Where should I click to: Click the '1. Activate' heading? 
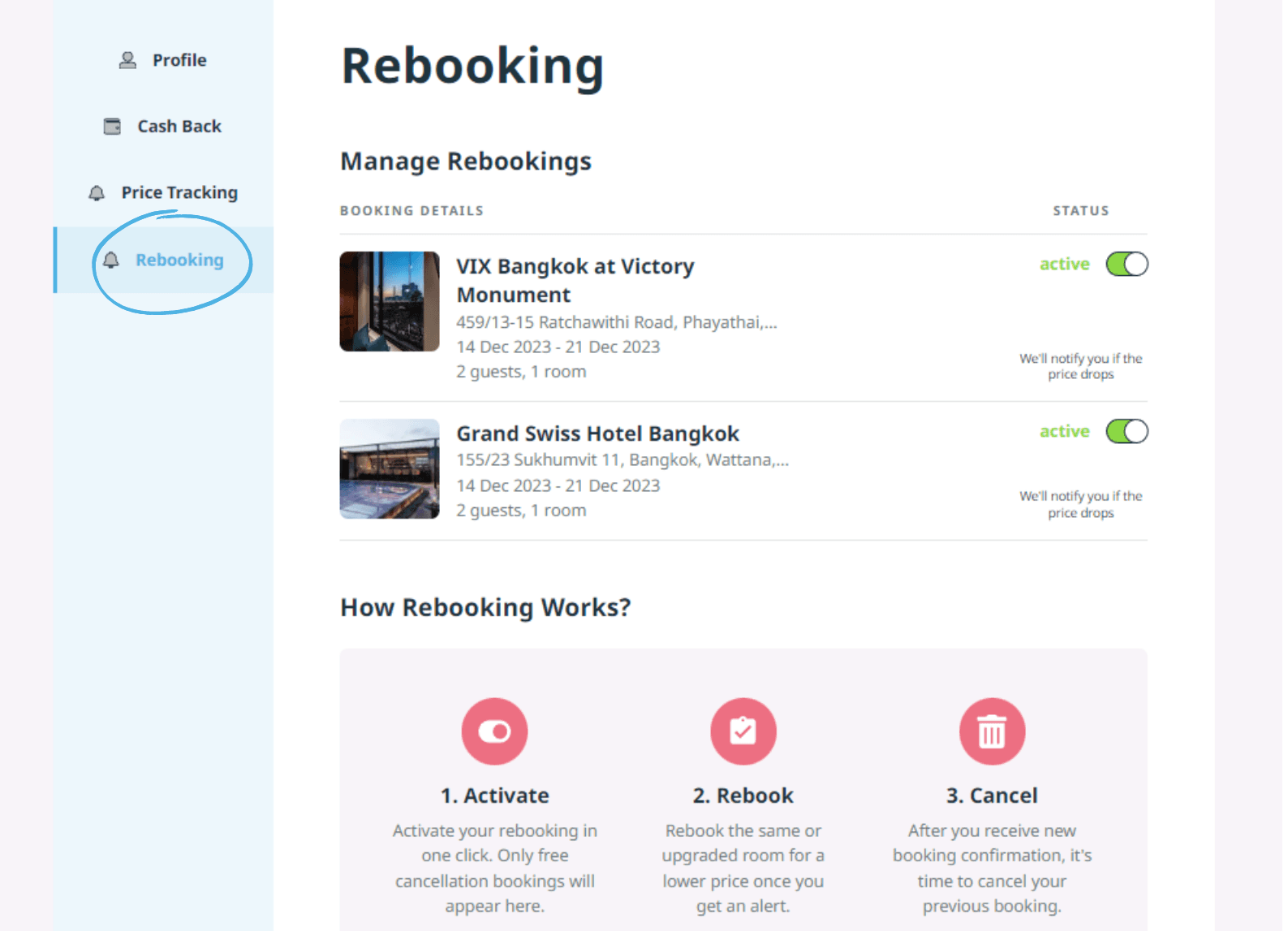tap(494, 795)
